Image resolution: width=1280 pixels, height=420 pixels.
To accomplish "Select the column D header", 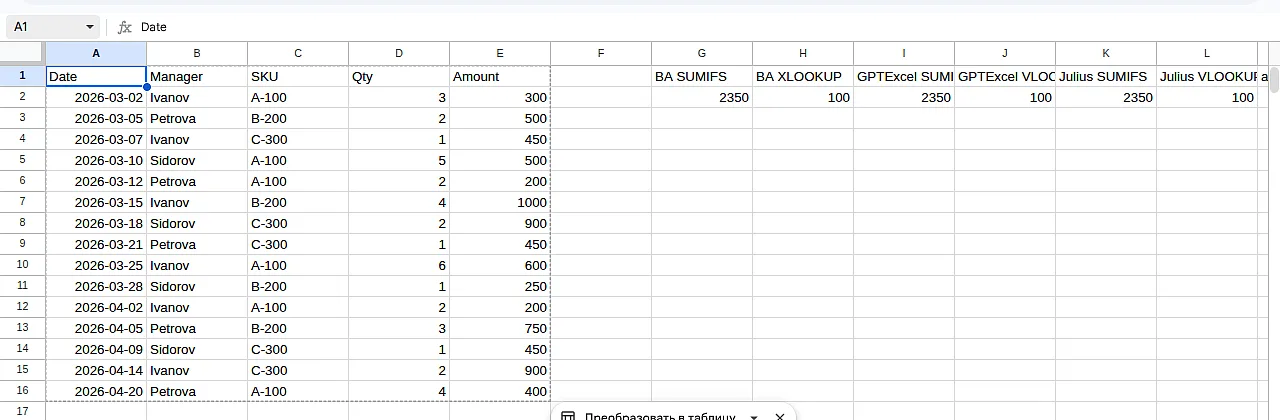I will pos(399,53).
